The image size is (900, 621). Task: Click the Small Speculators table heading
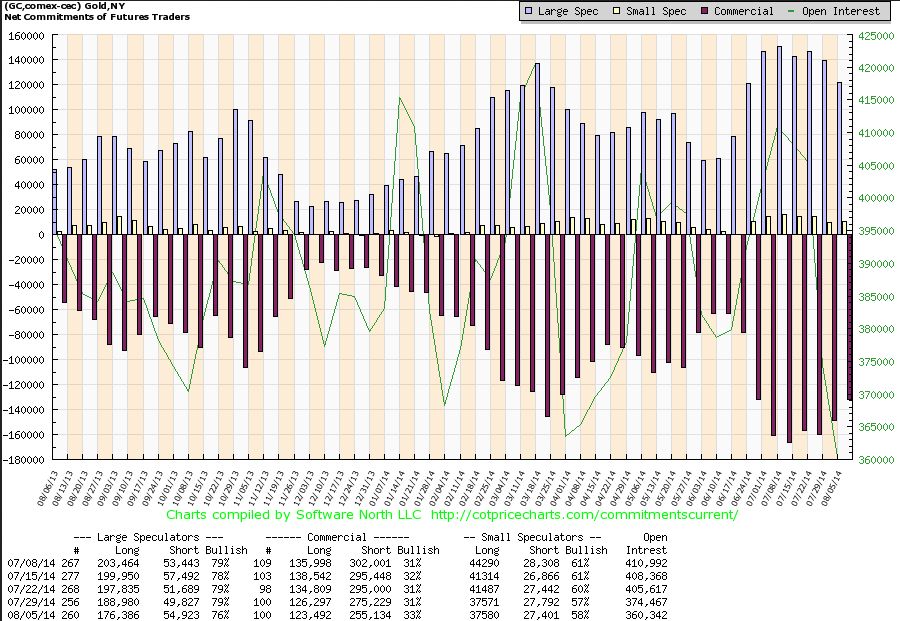(532, 537)
